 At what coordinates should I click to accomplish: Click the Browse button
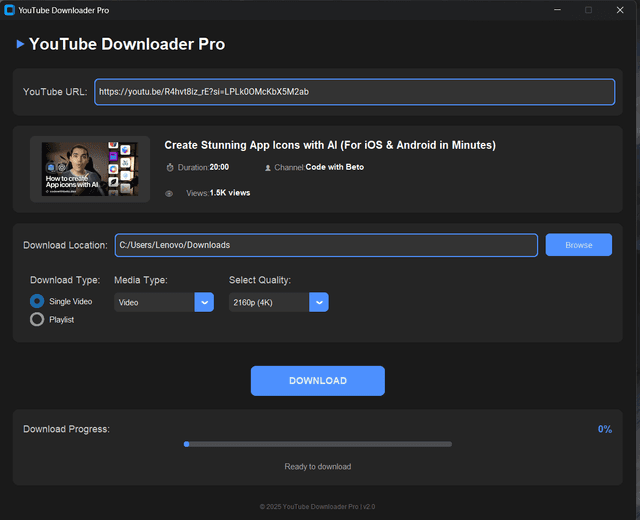pyautogui.click(x=579, y=245)
